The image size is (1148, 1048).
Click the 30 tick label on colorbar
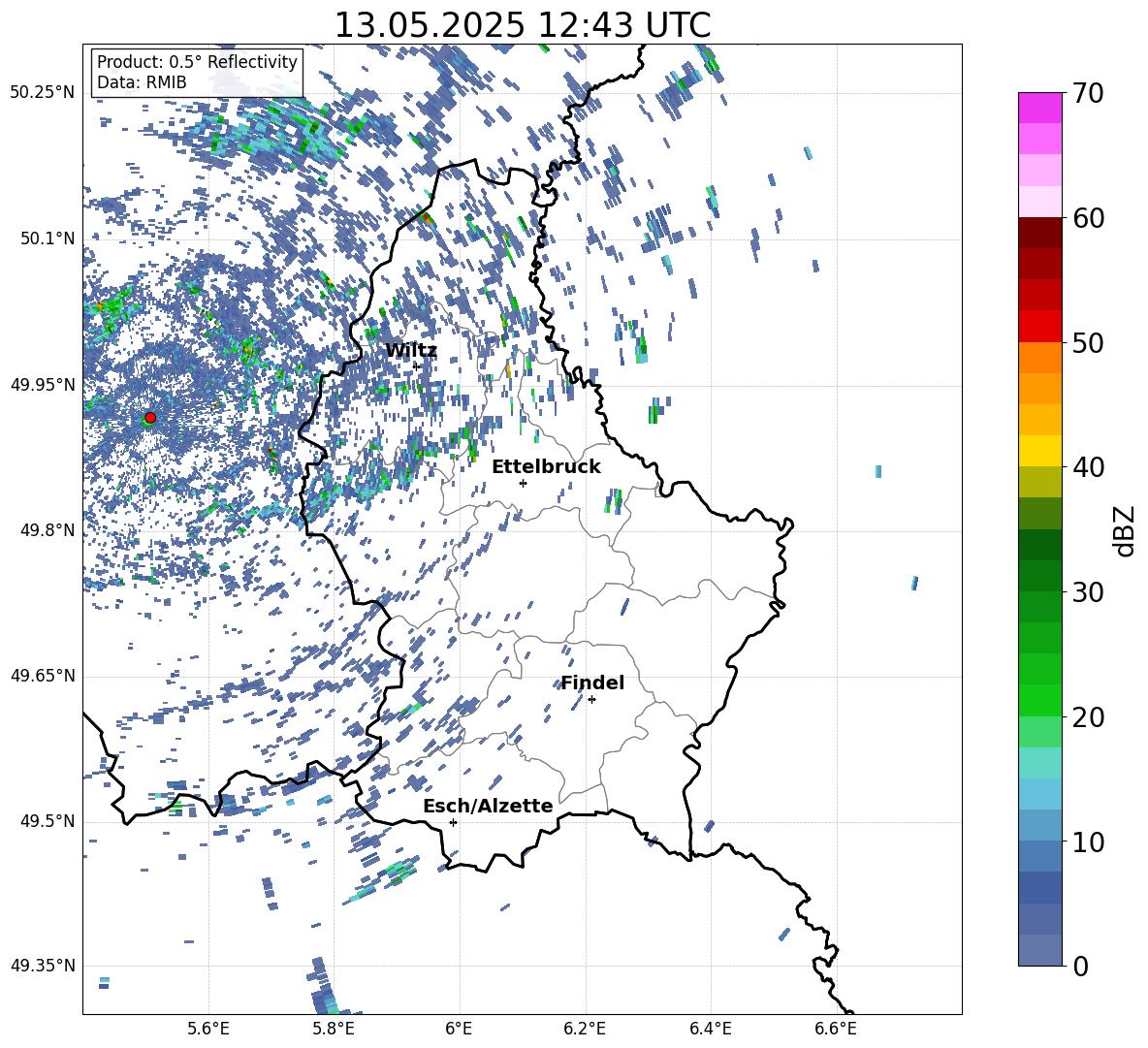coord(1088,592)
